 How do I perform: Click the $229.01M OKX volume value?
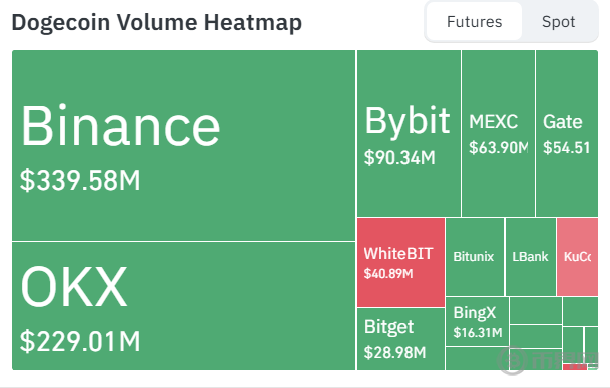pyautogui.click(x=80, y=341)
